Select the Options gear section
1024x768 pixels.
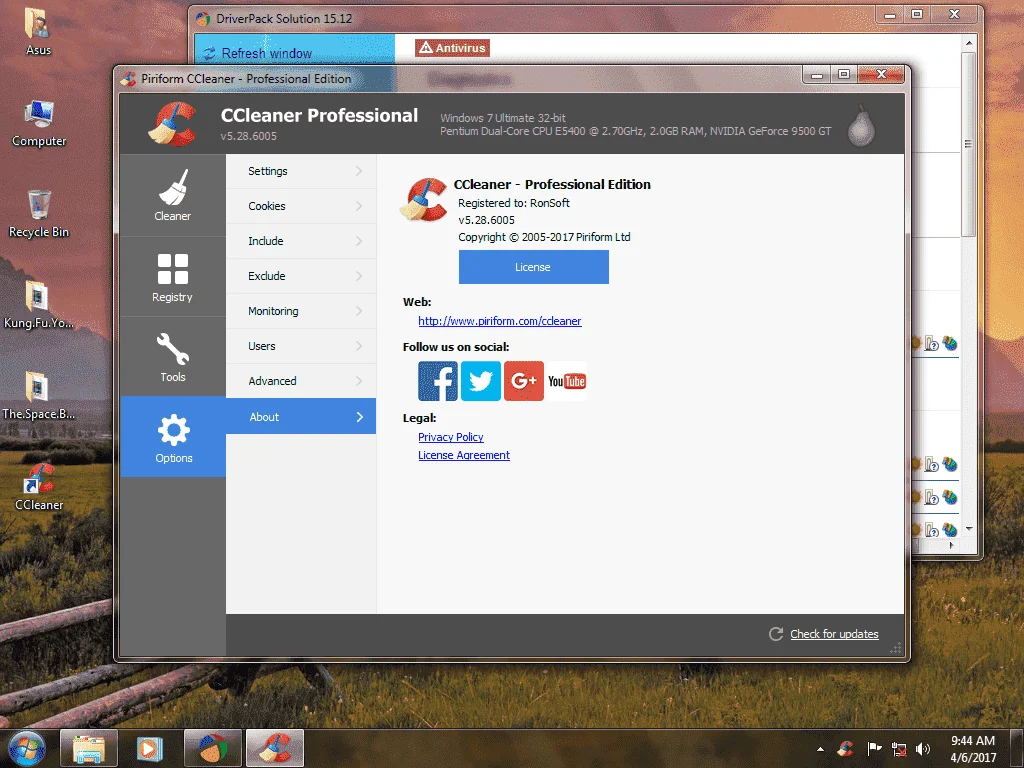coord(172,436)
